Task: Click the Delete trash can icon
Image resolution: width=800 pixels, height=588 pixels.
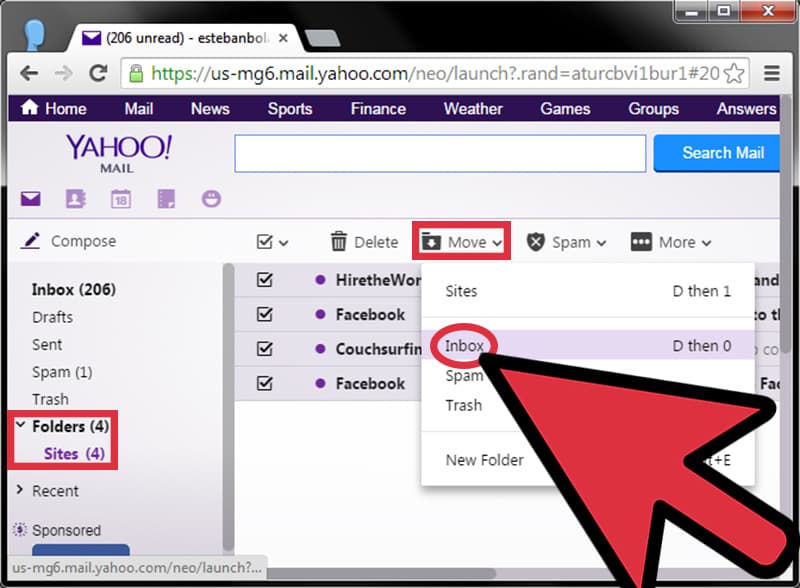Action: coord(338,241)
